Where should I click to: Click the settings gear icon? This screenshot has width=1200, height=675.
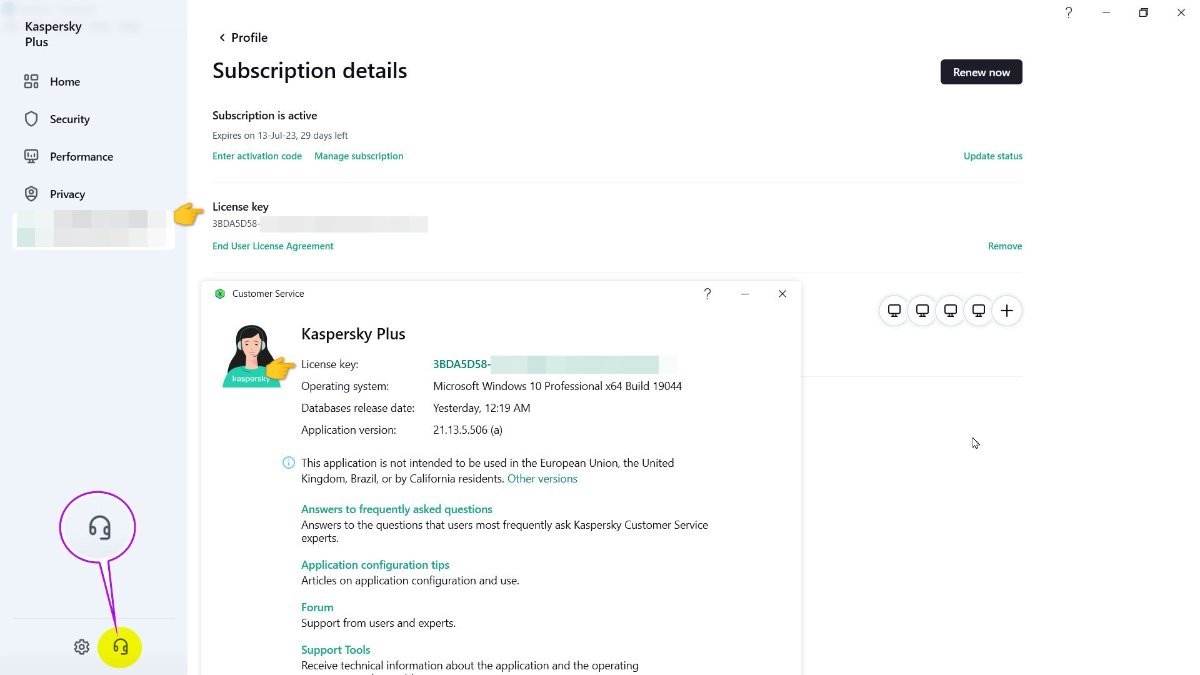click(82, 647)
